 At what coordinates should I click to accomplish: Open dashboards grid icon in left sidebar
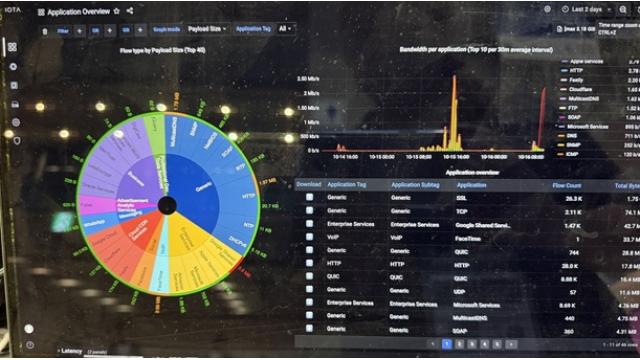[x=12, y=47]
